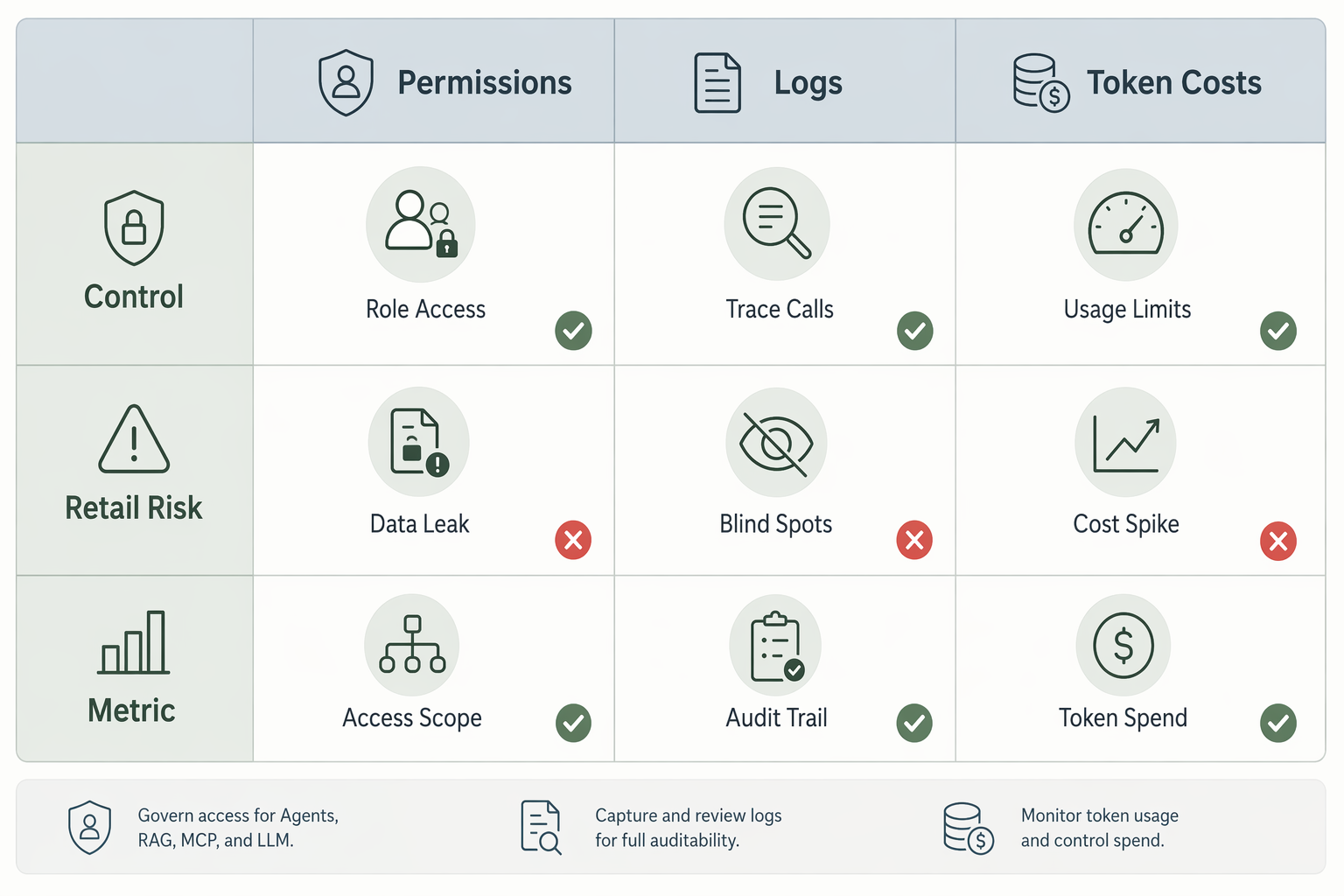Click the Role Access label
This screenshot has height=896, width=1344.
point(425,309)
